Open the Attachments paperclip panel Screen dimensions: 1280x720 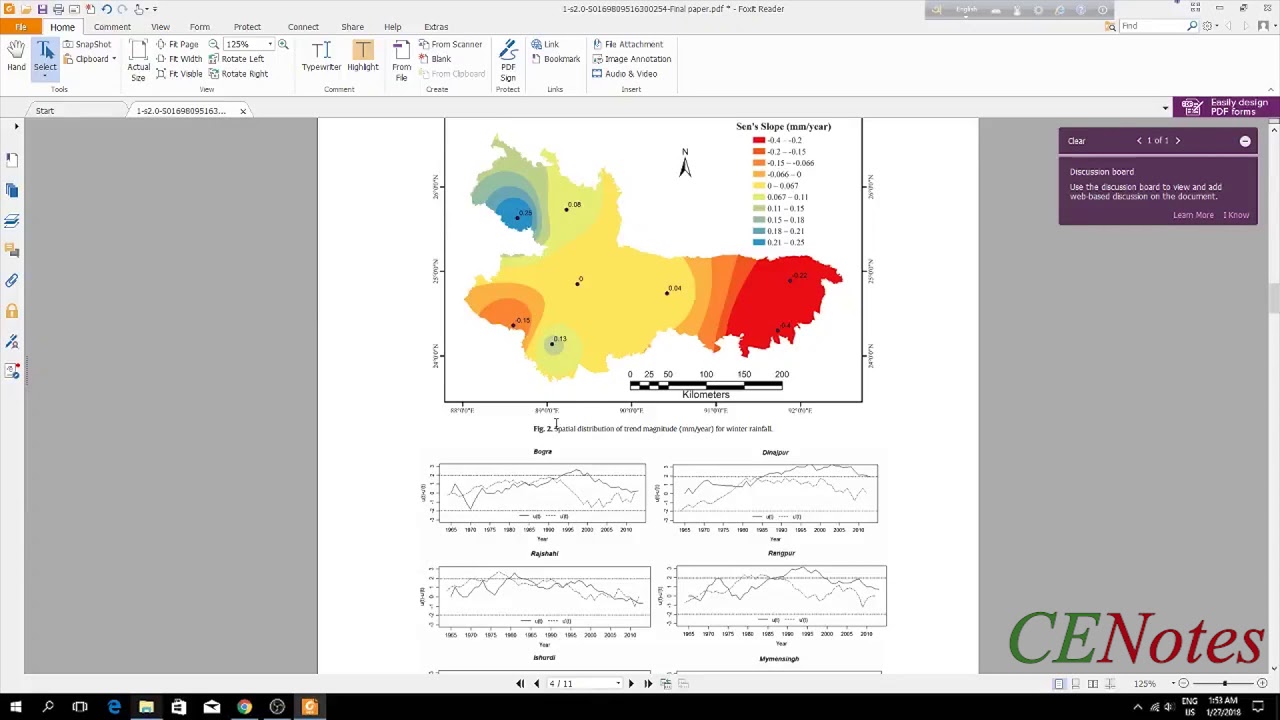(12, 281)
